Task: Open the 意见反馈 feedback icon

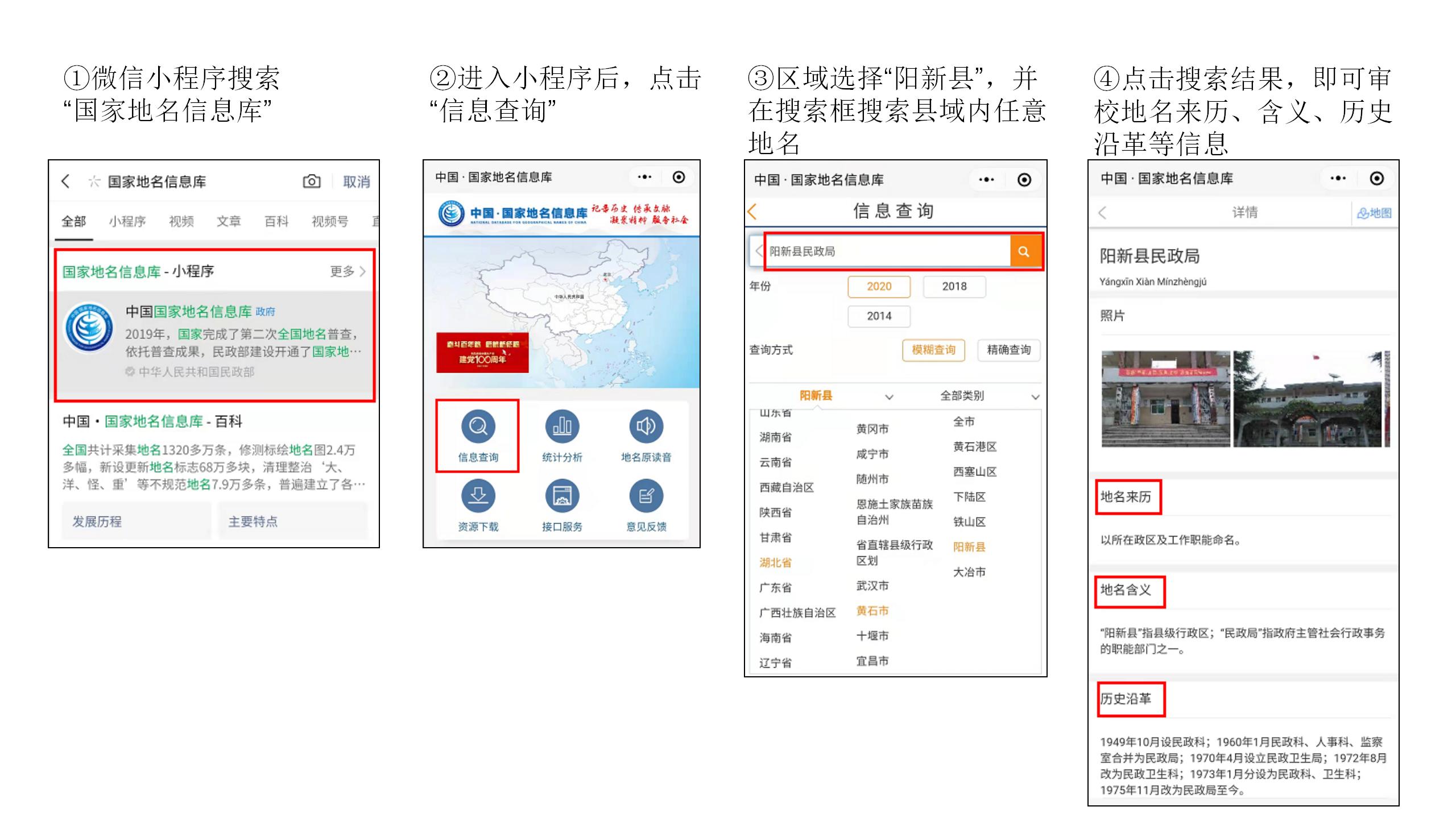Action: 646,496
